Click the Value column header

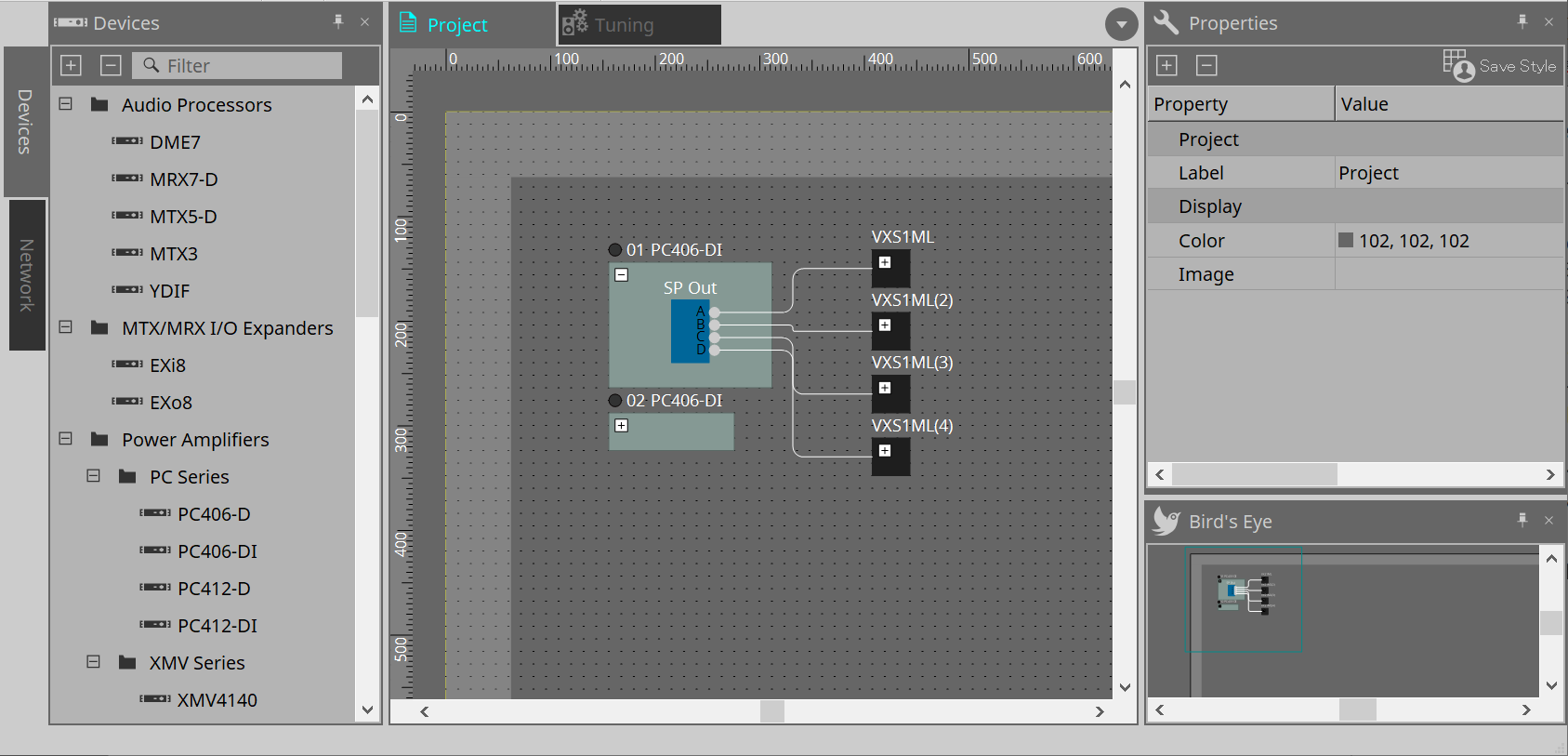1449,104
